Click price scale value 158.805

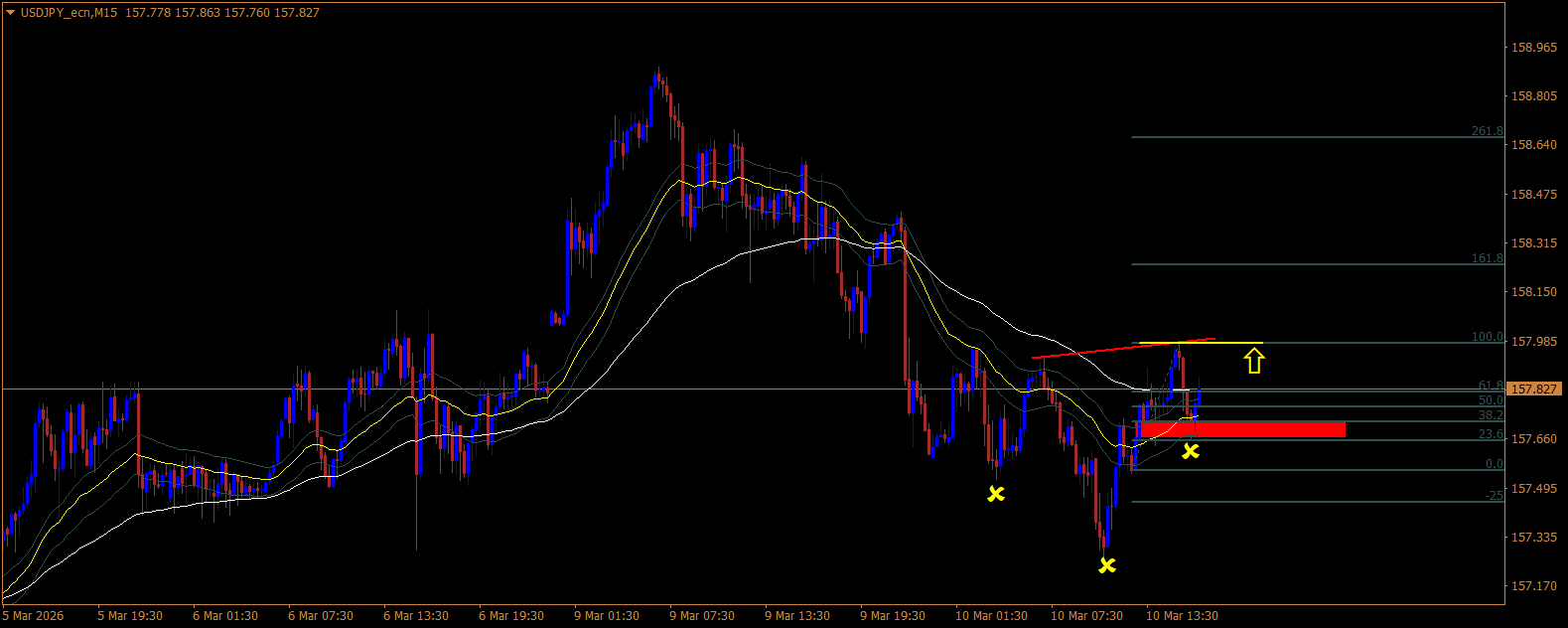click(x=1533, y=96)
